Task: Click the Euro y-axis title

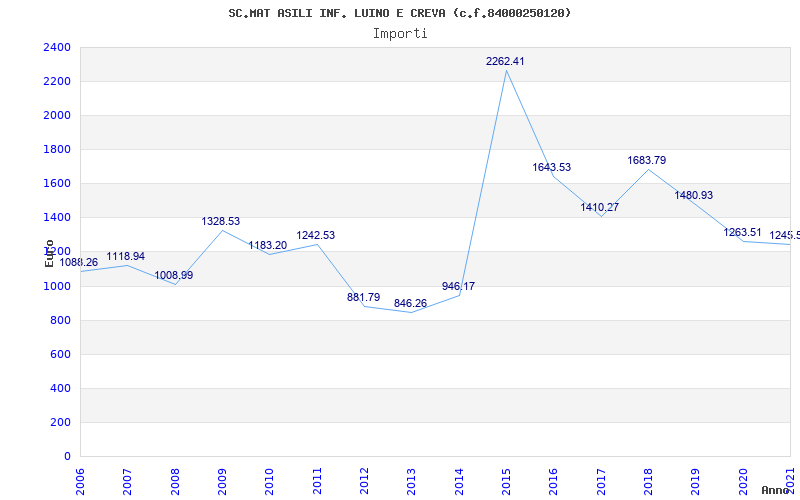Action: pos(49,253)
